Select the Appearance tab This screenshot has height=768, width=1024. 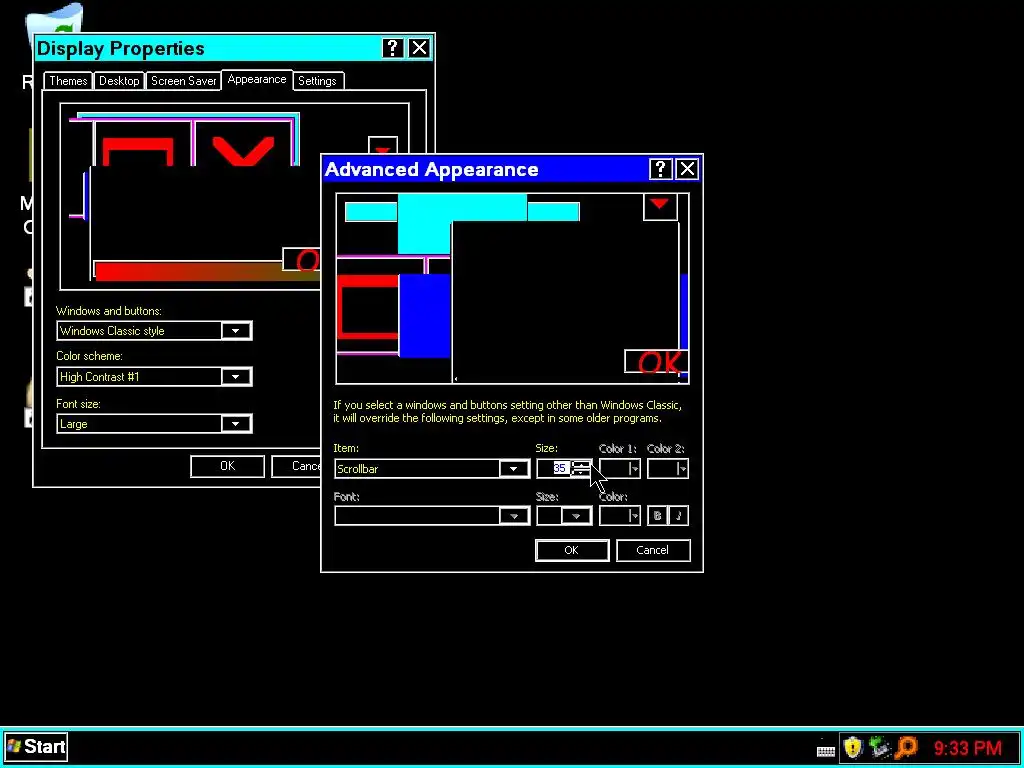click(x=257, y=79)
